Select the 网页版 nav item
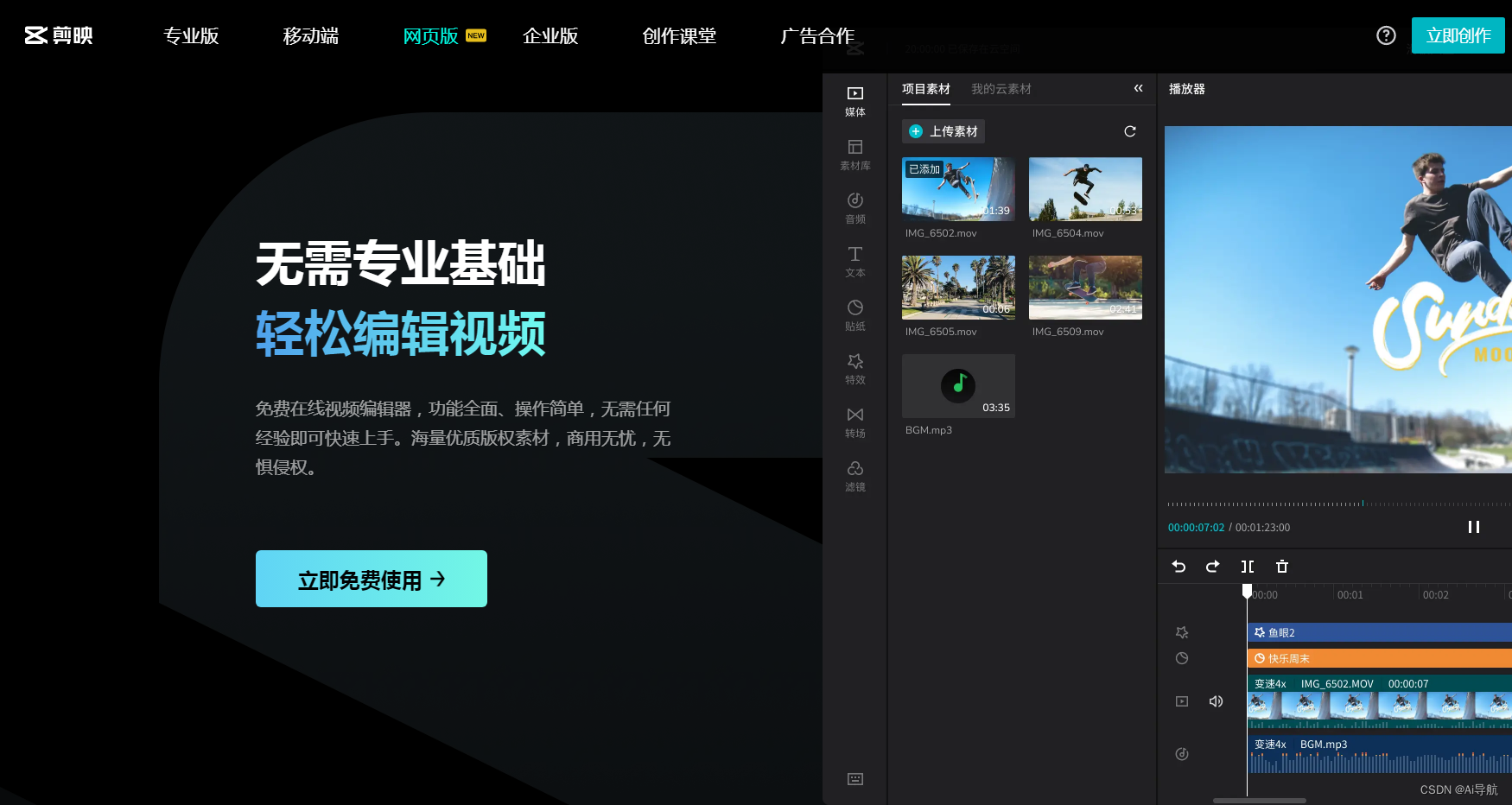Image resolution: width=1512 pixels, height=805 pixels. pyautogui.click(x=431, y=35)
